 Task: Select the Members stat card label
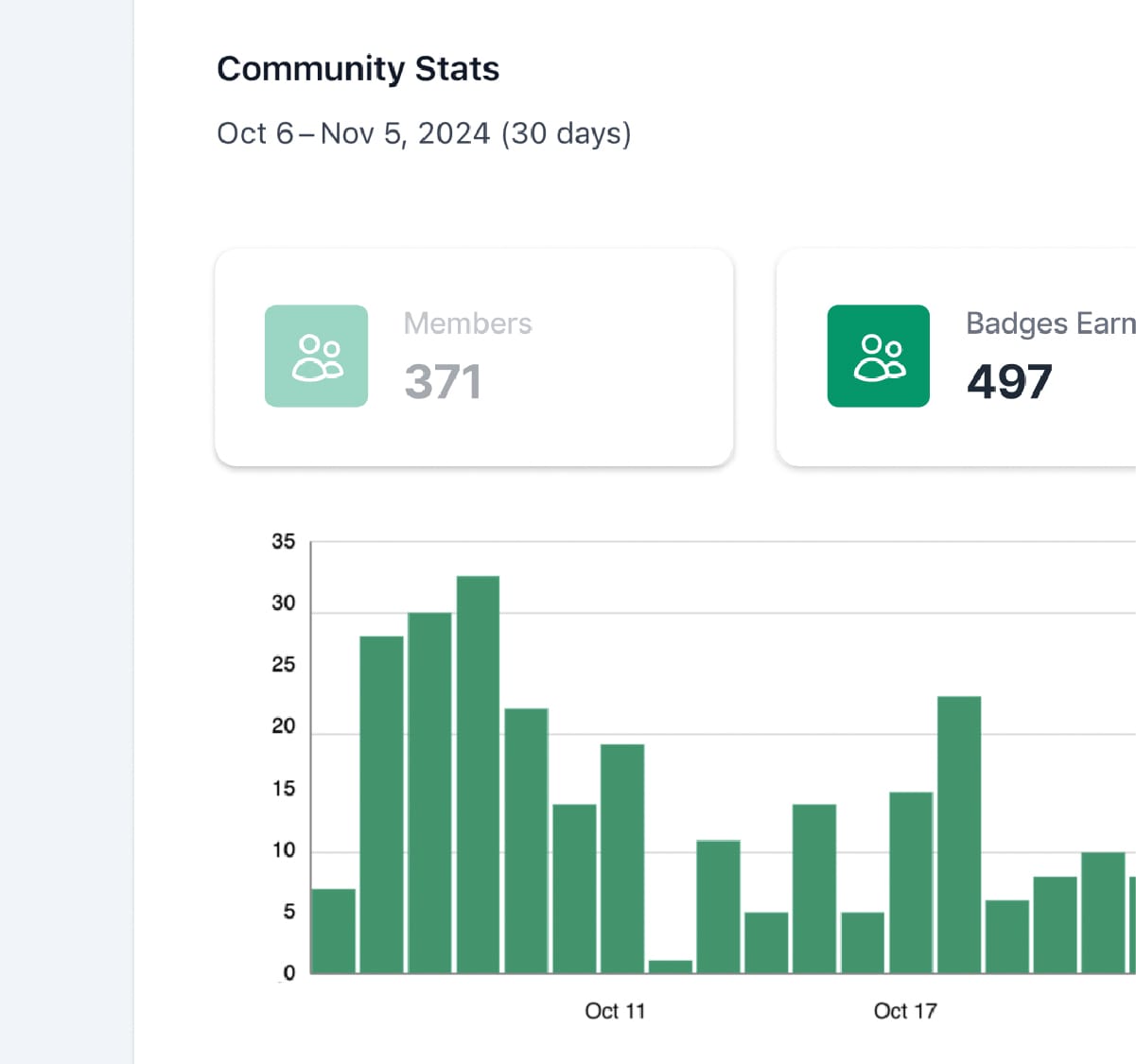tap(467, 323)
